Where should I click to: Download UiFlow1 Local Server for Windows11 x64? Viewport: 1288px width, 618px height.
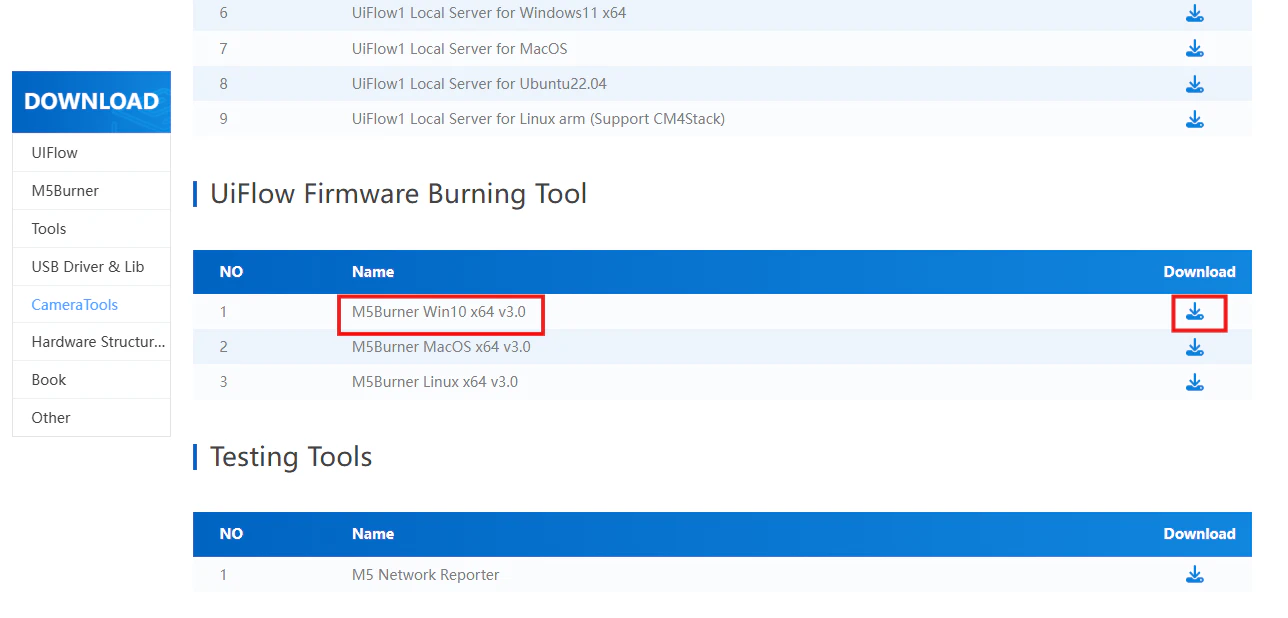click(1194, 14)
